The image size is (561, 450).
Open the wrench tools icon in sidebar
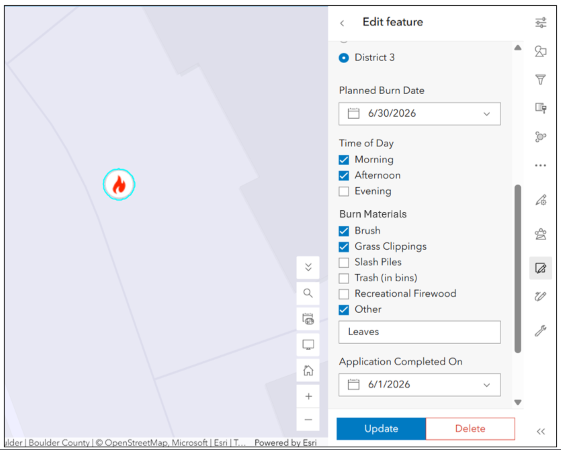pos(540,331)
